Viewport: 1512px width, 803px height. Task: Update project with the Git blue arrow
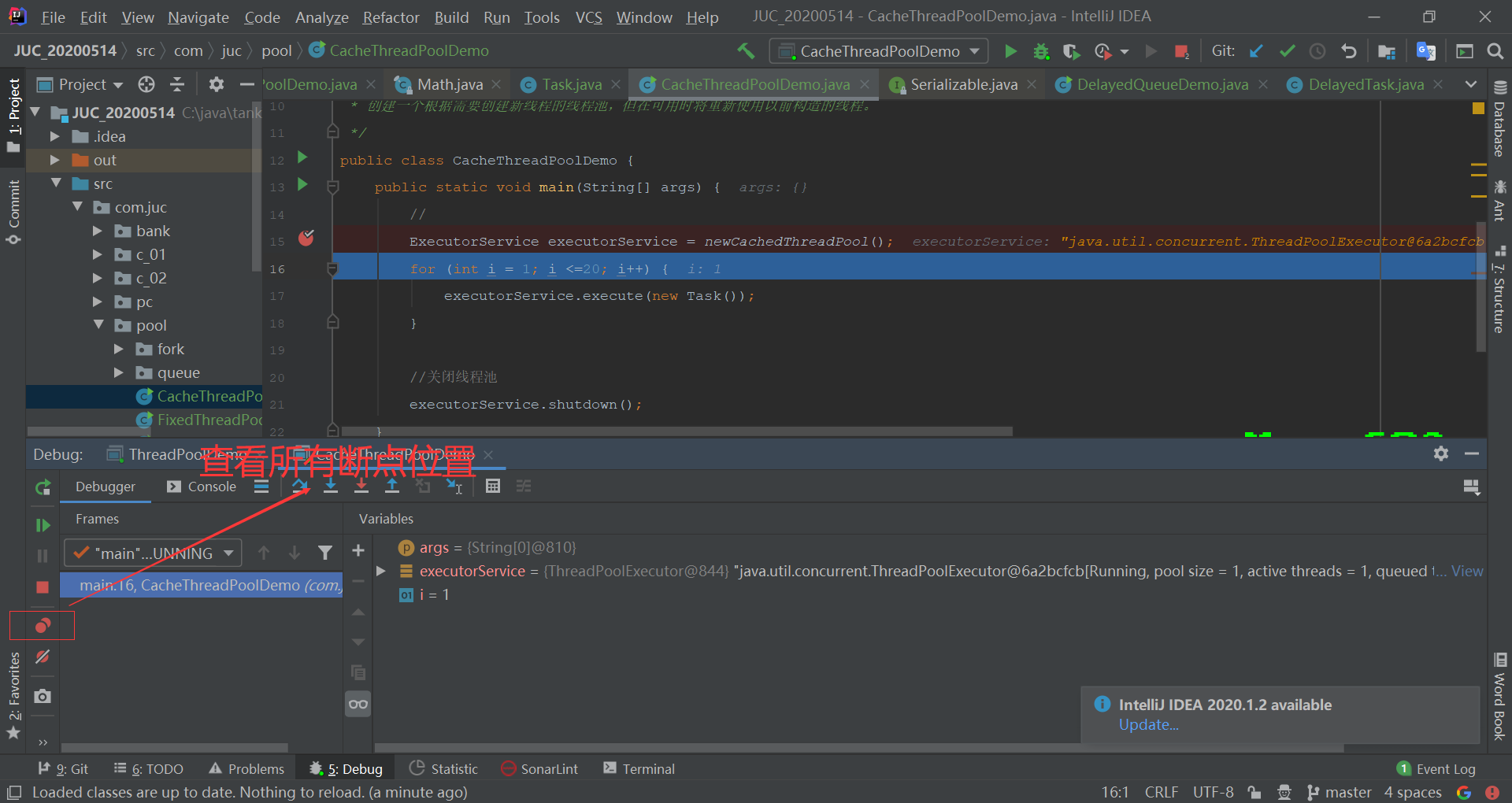click(x=1257, y=51)
